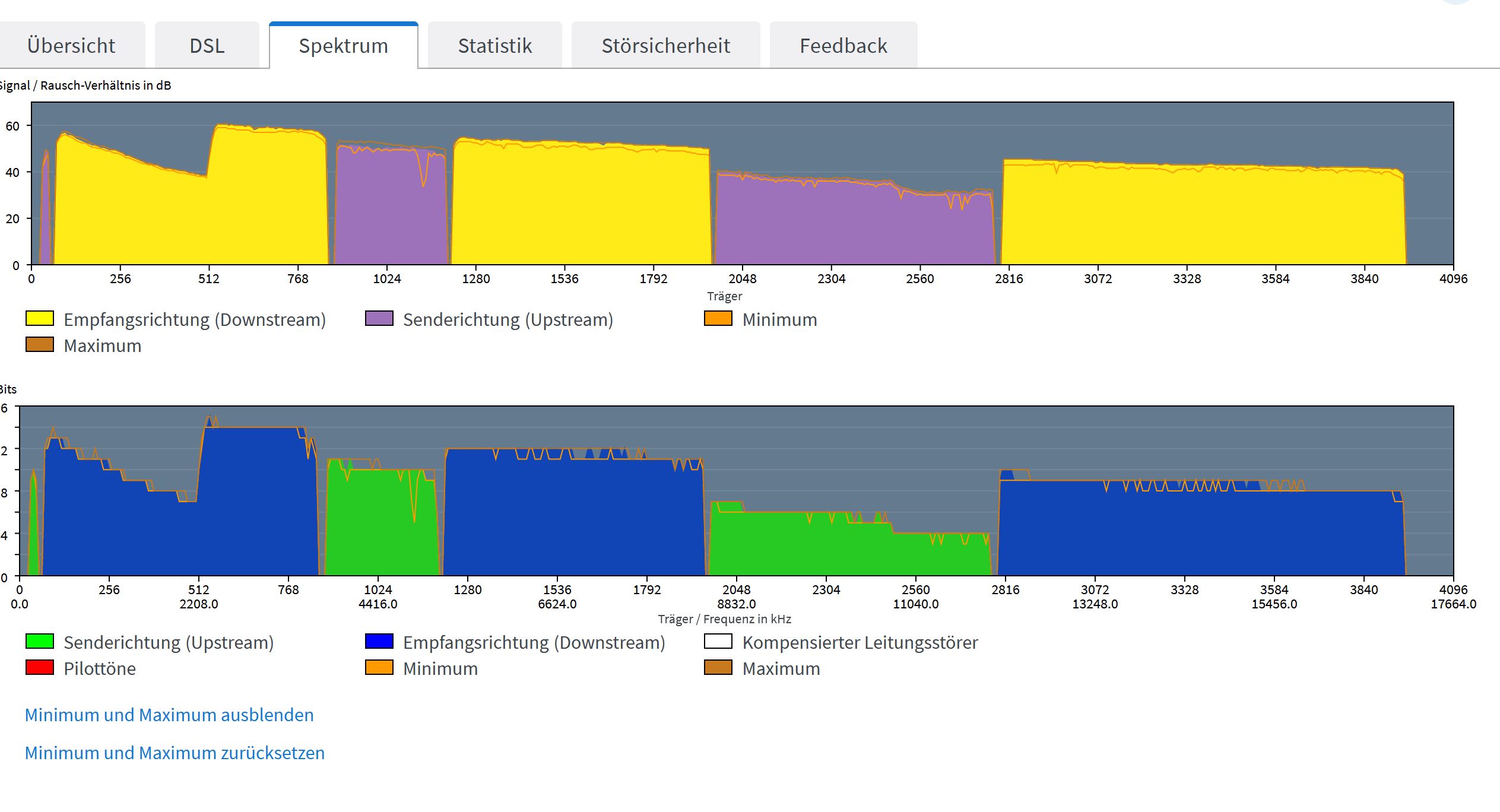The width and height of the screenshot is (1500, 812).
Task: Click the blue Downstream swatch in Bits legend
Action: coord(379,642)
